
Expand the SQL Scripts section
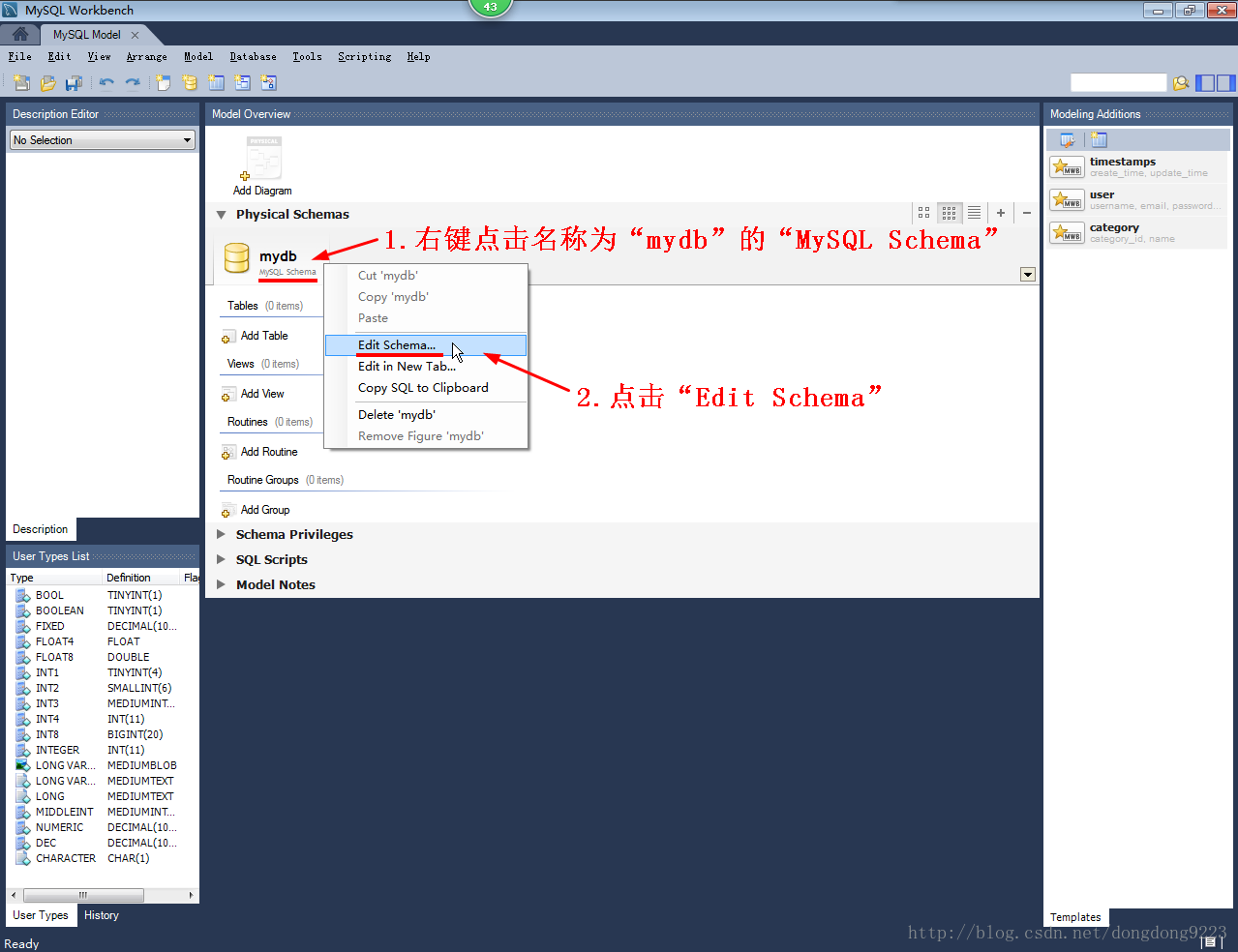click(x=221, y=559)
